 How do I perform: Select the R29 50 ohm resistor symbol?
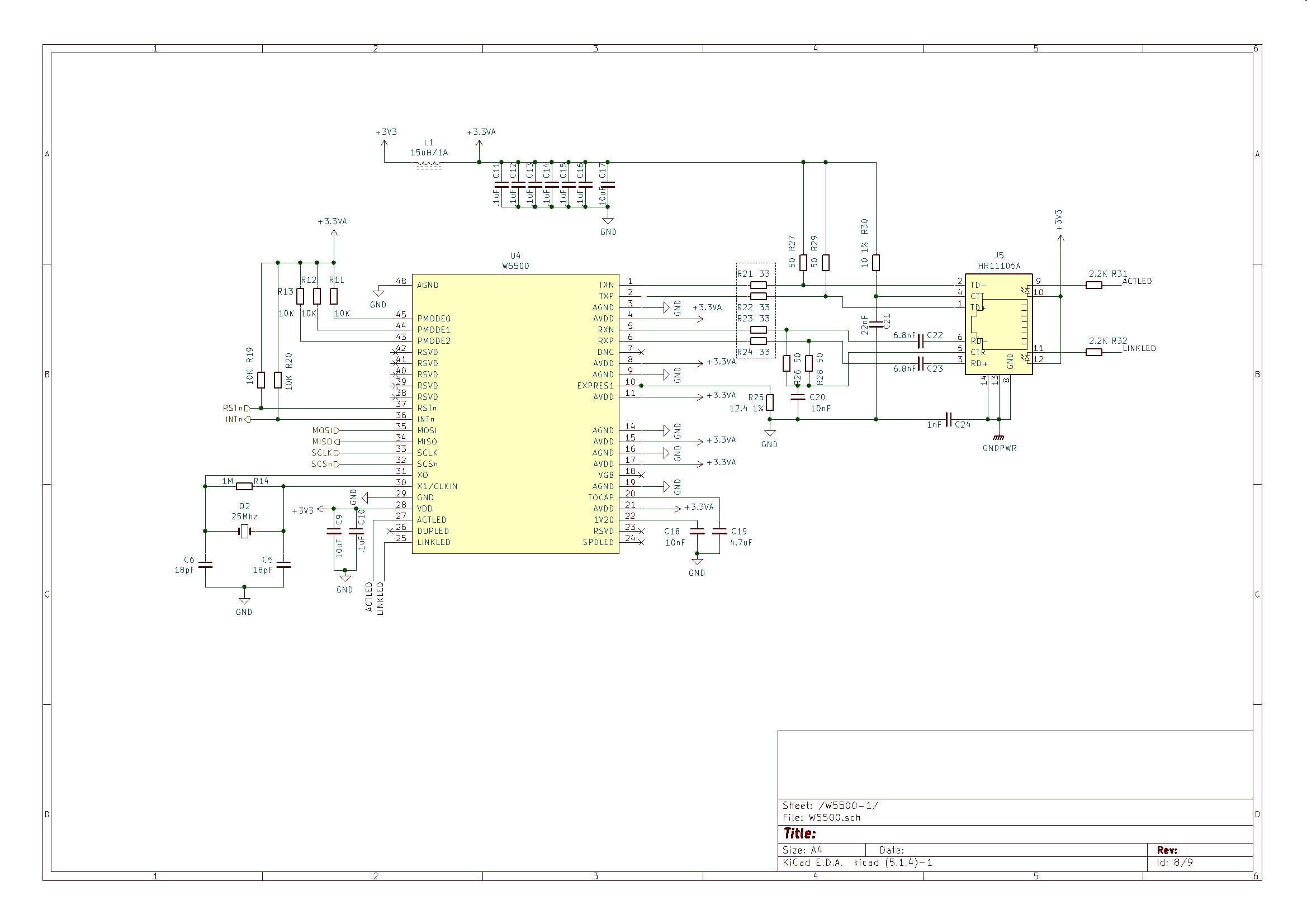tap(826, 263)
